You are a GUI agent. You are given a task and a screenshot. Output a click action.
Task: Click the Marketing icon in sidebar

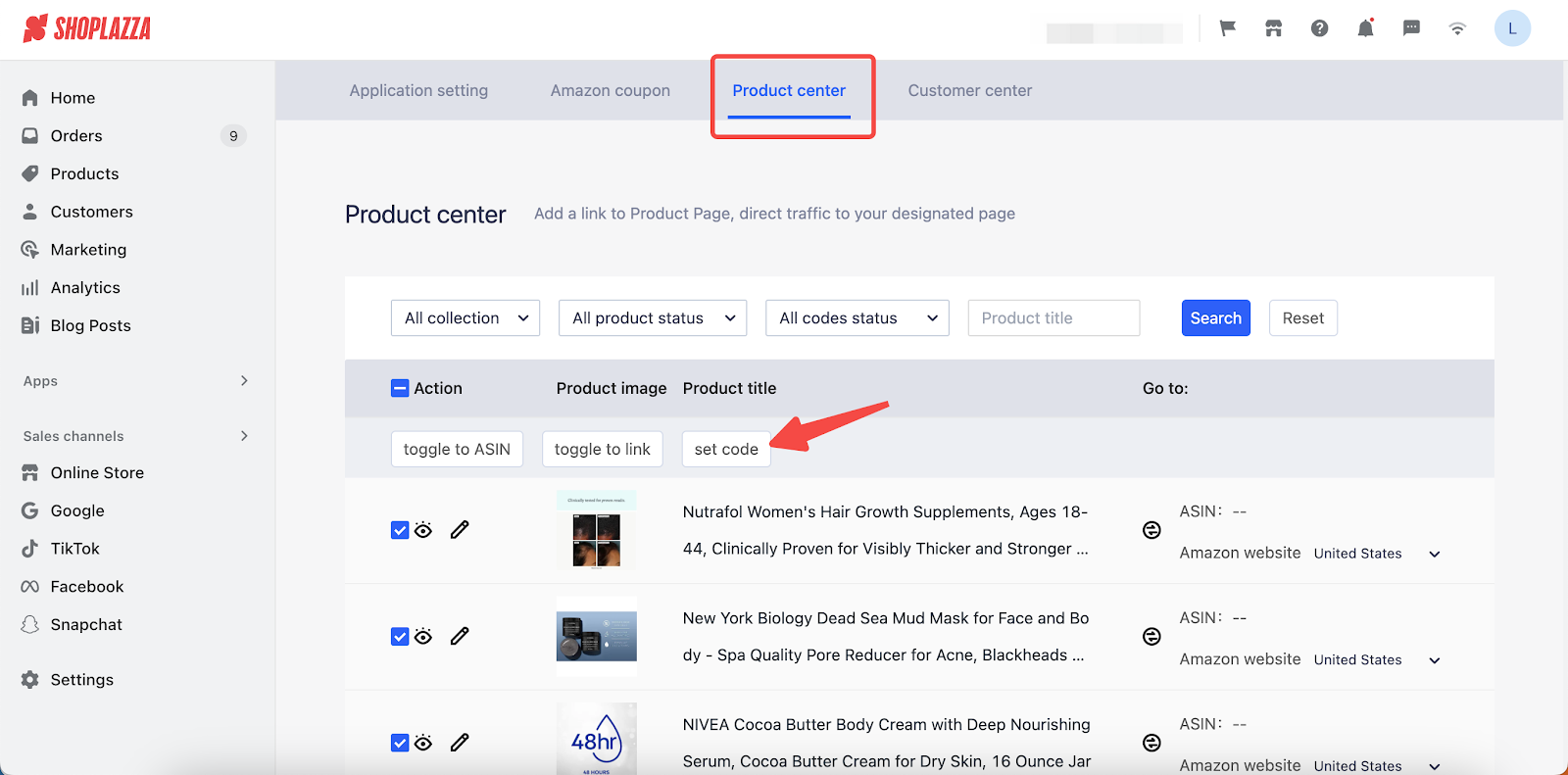tap(30, 250)
